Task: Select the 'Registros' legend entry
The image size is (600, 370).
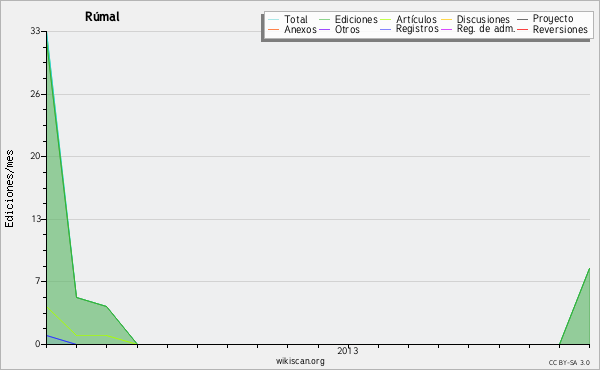Action: pyautogui.click(x=417, y=29)
